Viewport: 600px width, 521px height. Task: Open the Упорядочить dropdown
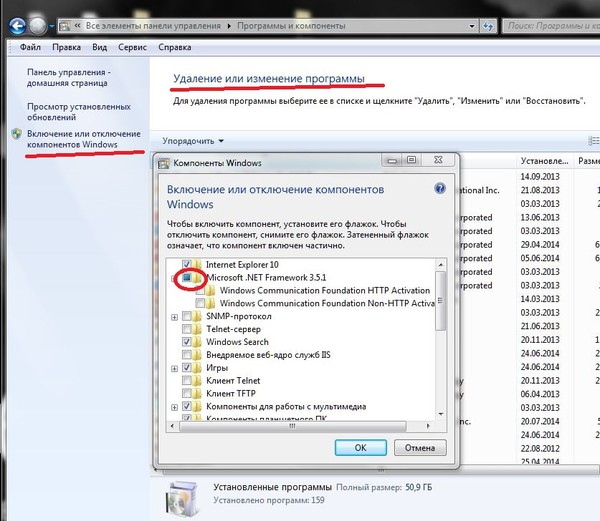point(193,141)
